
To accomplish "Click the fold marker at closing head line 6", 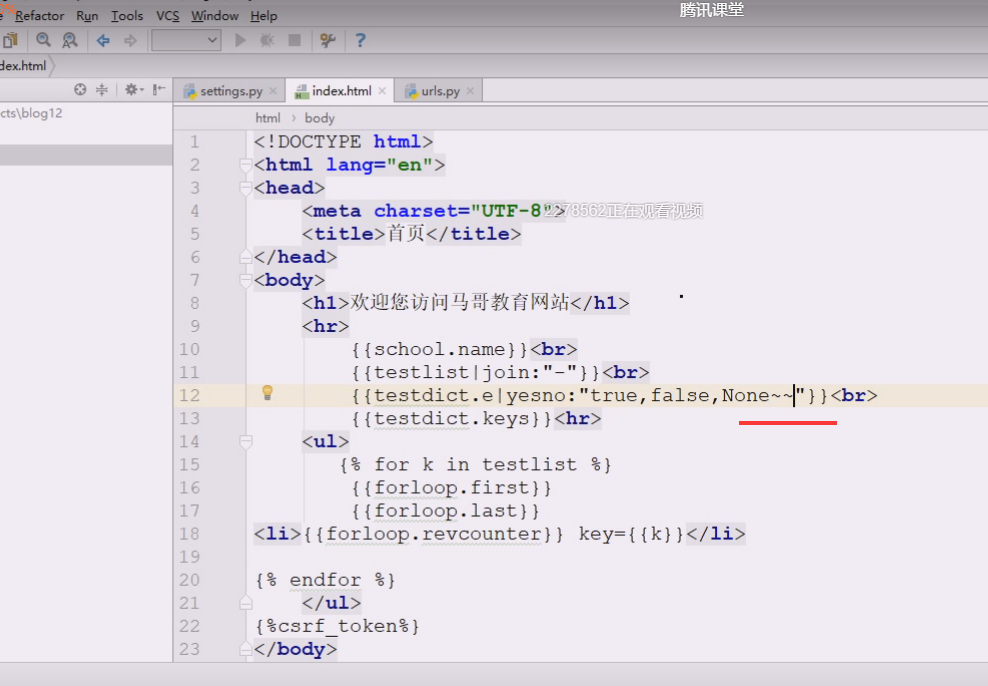I will point(246,257).
